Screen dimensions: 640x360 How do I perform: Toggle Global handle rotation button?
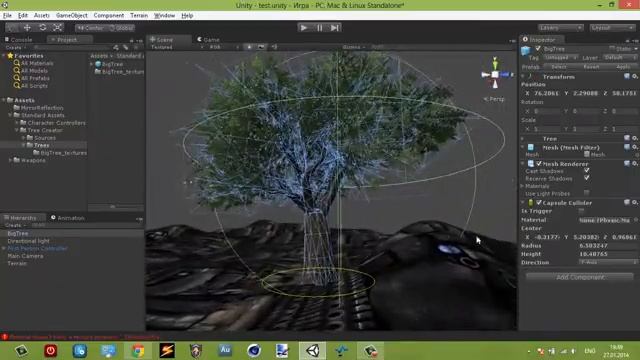(121, 28)
